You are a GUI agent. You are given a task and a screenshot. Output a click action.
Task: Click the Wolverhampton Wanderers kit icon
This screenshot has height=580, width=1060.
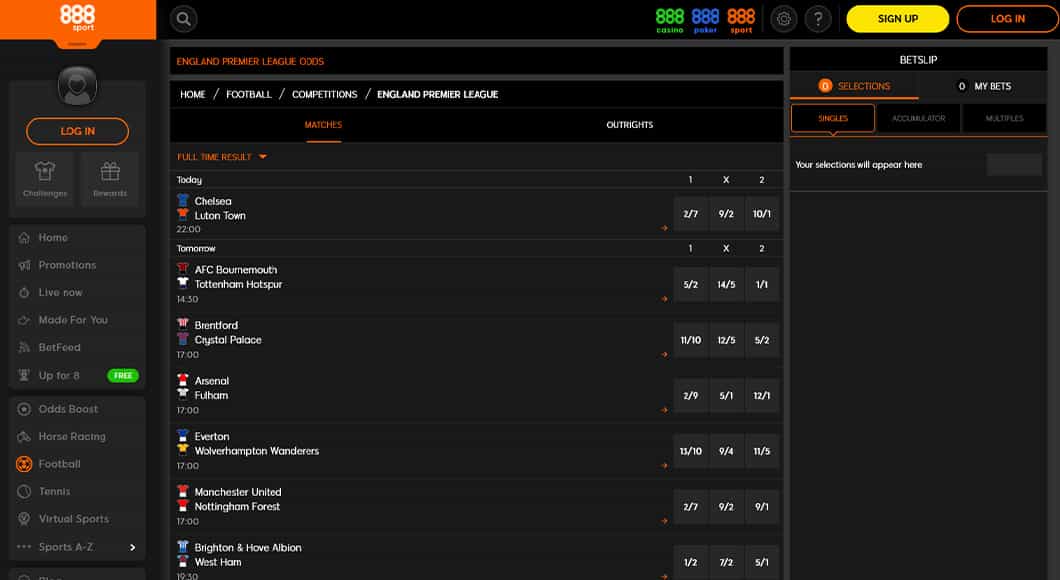coord(183,450)
